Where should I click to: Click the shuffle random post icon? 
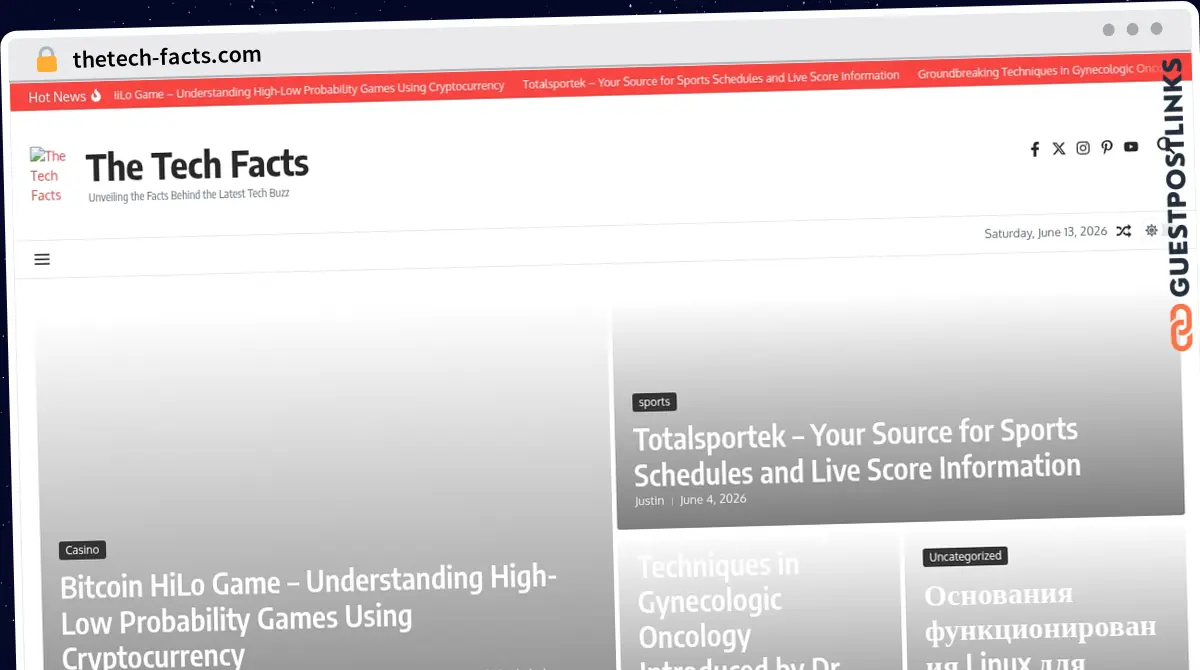[x=1124, y=231]
